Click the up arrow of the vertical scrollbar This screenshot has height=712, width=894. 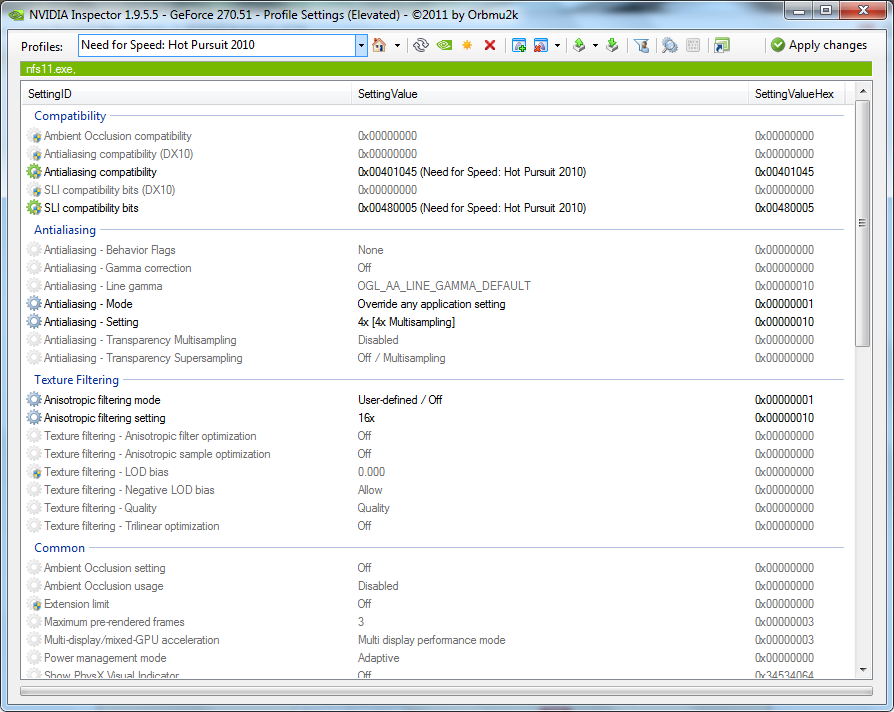click(863, 91)
